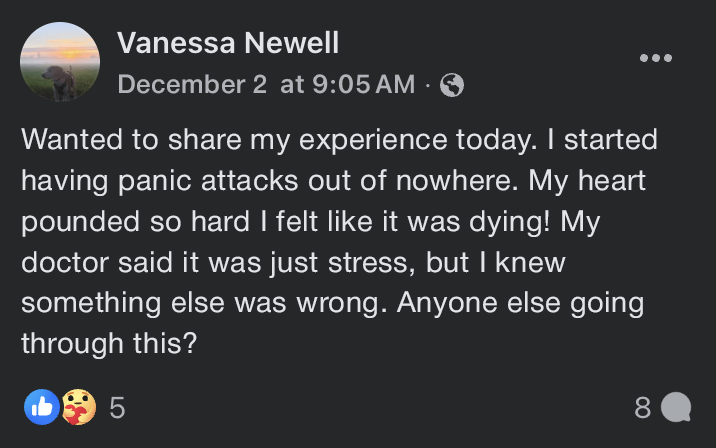Click the blue thumbs-up Like reaction icon
Image resolution: width=716 pixels, height=448 pixels.
pyautogui.click(x=41, y=407)
